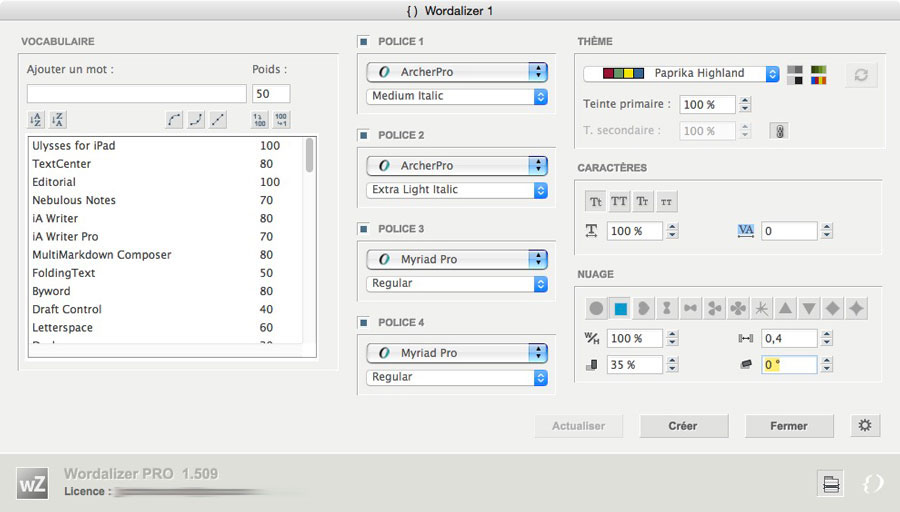This screenshot has height=512, width=900.
Task: Choose circle cloud shape
Action: 596,308
